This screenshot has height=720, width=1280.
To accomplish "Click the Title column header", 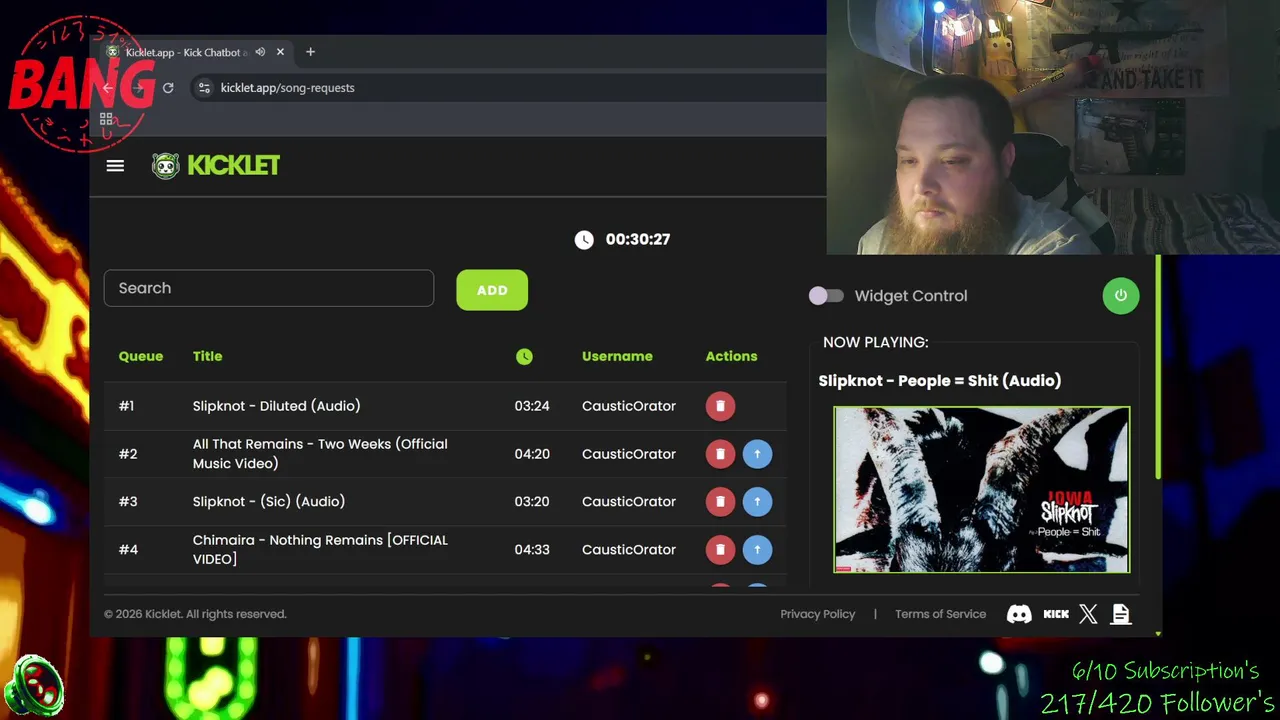I will coord(208,356).
